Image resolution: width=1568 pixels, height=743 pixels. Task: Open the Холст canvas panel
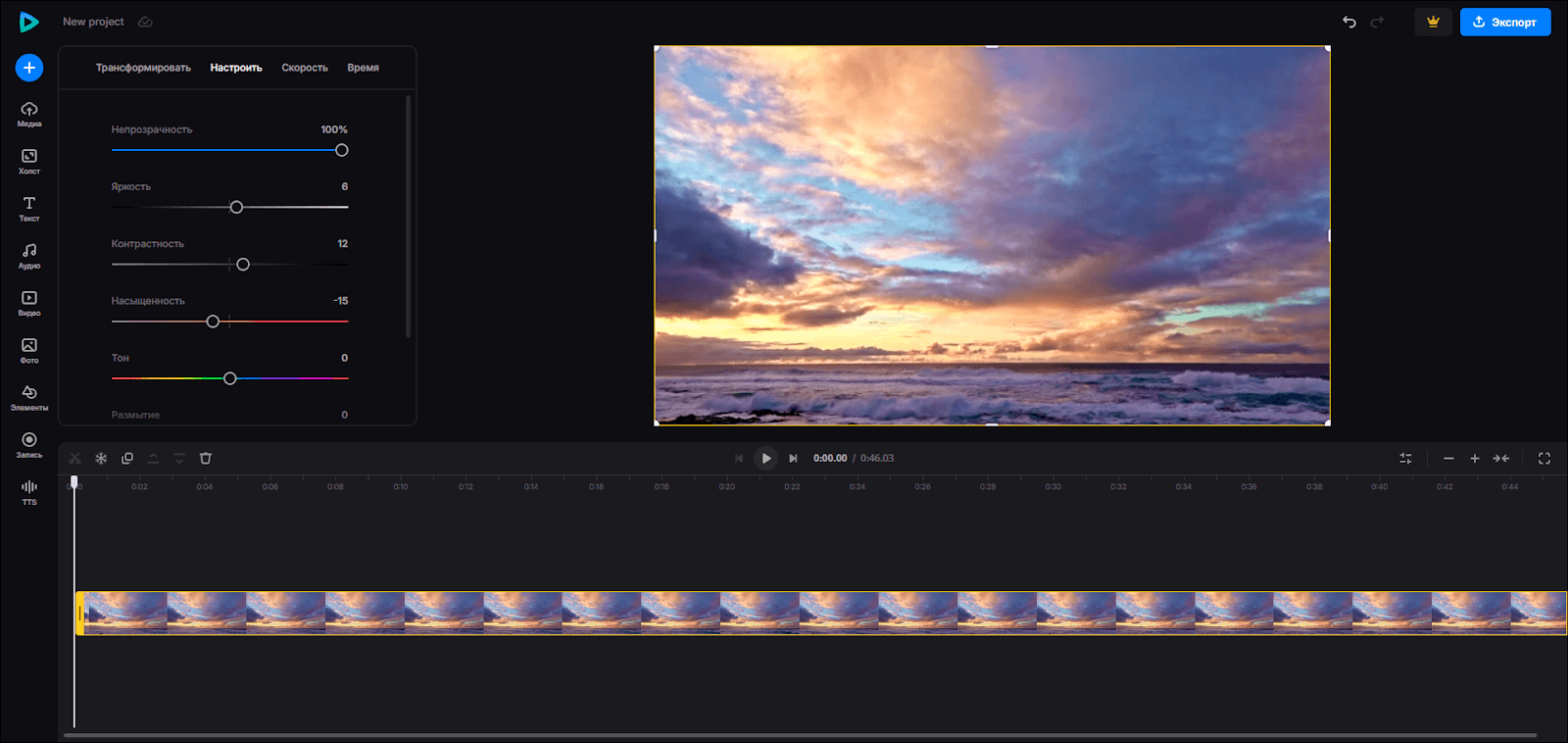tap(29, 162)
